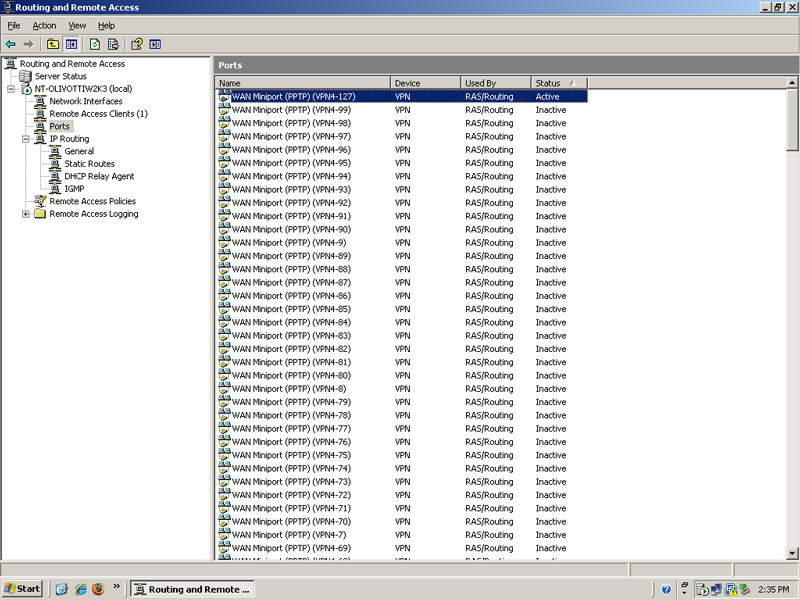Select Server Status icon in tree

point(26,76)
